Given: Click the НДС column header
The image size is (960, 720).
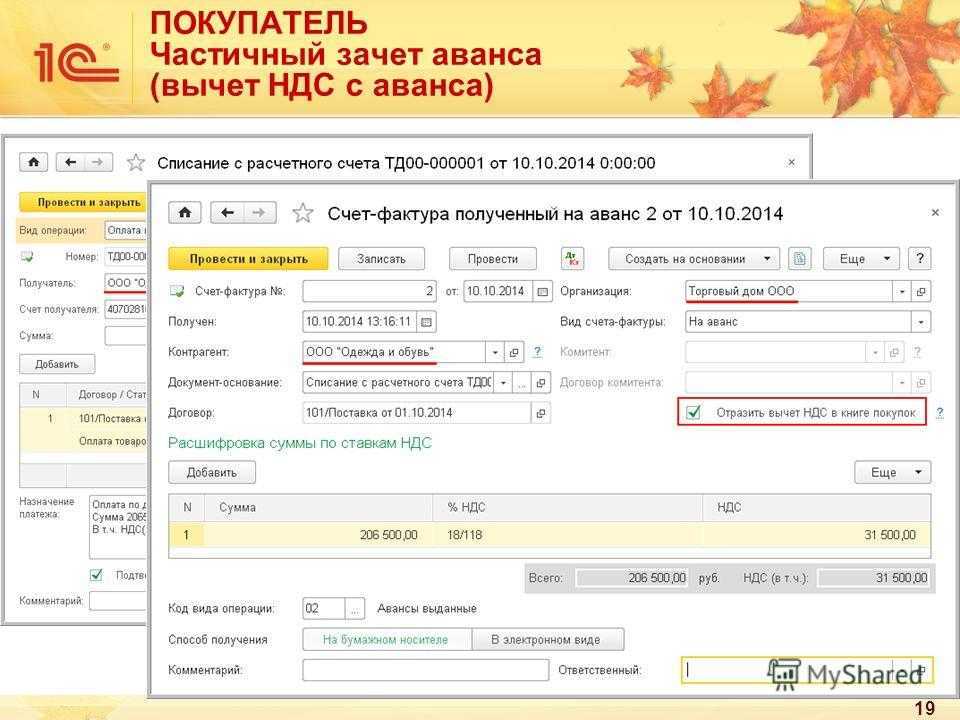Looking at the screenshot, I should pyautogui.click(x=816, y=508).
